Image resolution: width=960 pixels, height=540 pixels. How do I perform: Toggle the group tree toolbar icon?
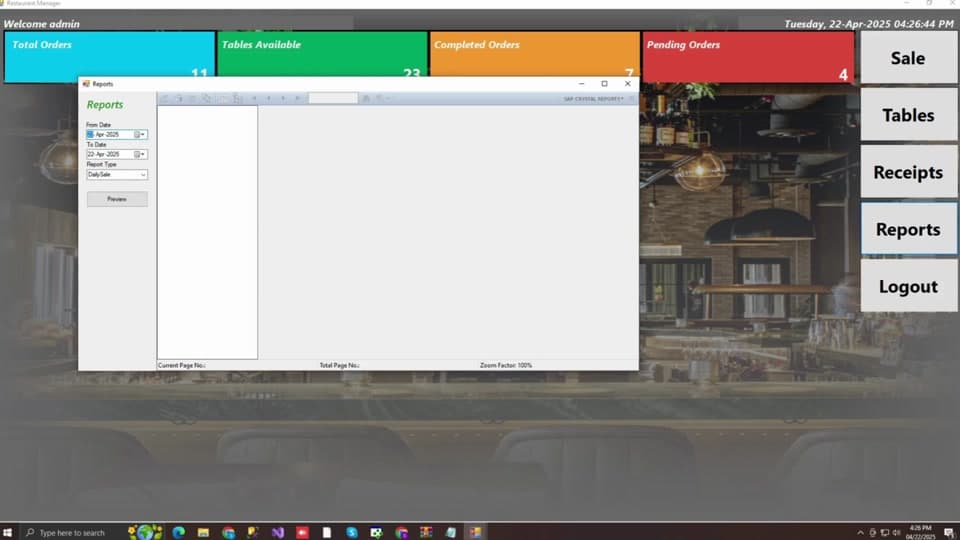237,98
